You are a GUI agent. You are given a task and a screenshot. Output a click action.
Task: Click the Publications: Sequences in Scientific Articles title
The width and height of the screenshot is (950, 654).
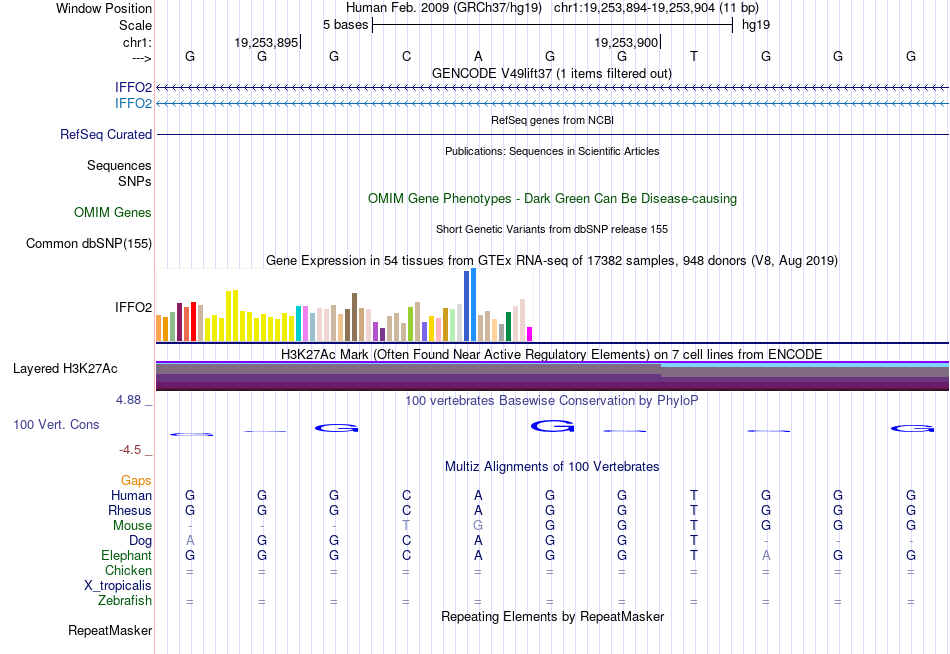pyautogui.click(x=552, y=151)
